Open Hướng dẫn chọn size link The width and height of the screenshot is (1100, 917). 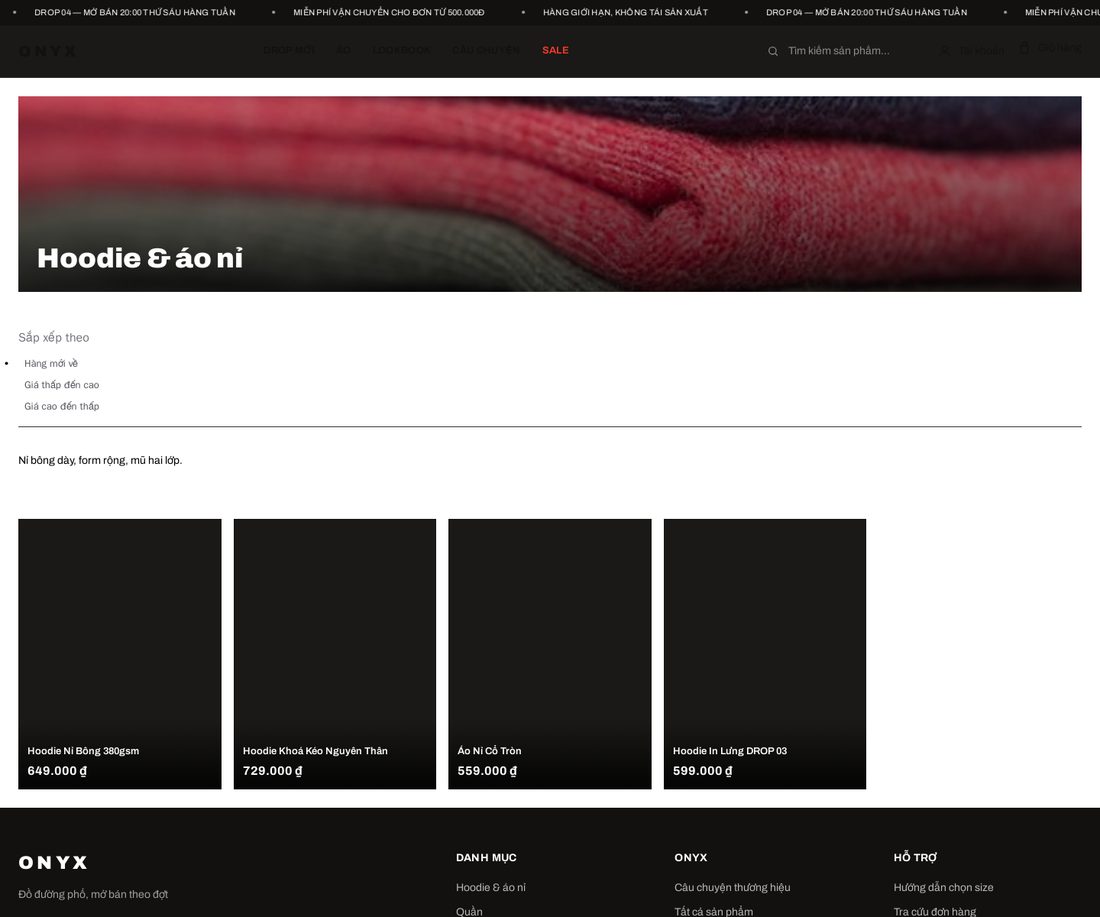944,888
